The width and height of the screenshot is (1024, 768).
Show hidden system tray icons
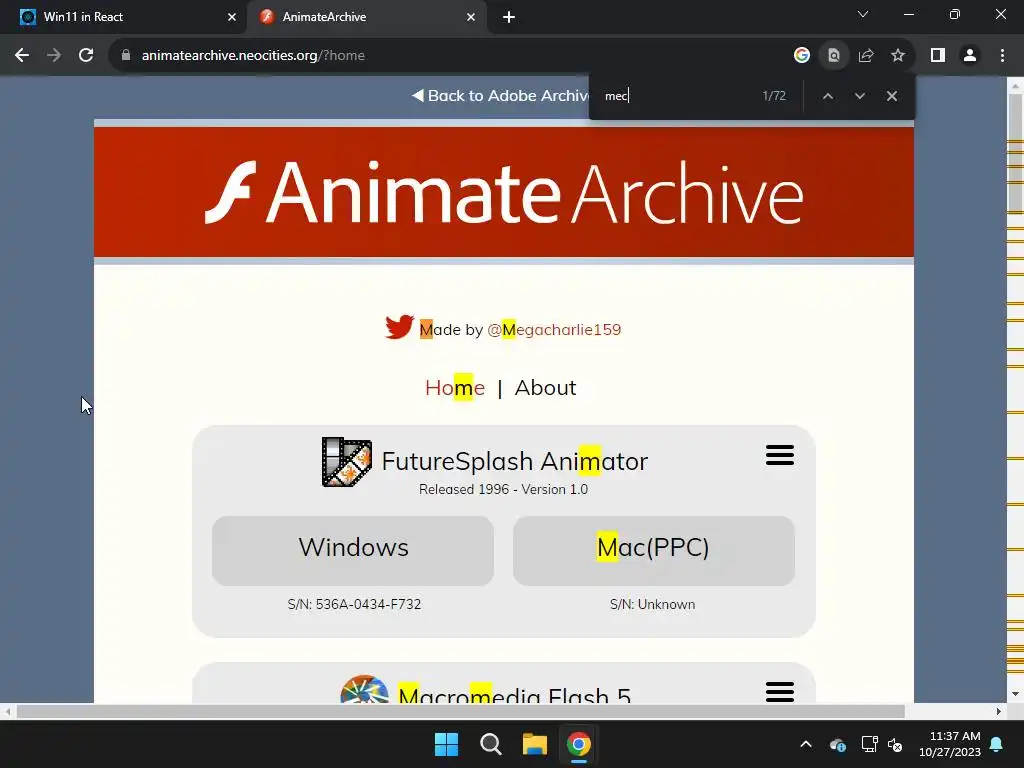point(806,744)
